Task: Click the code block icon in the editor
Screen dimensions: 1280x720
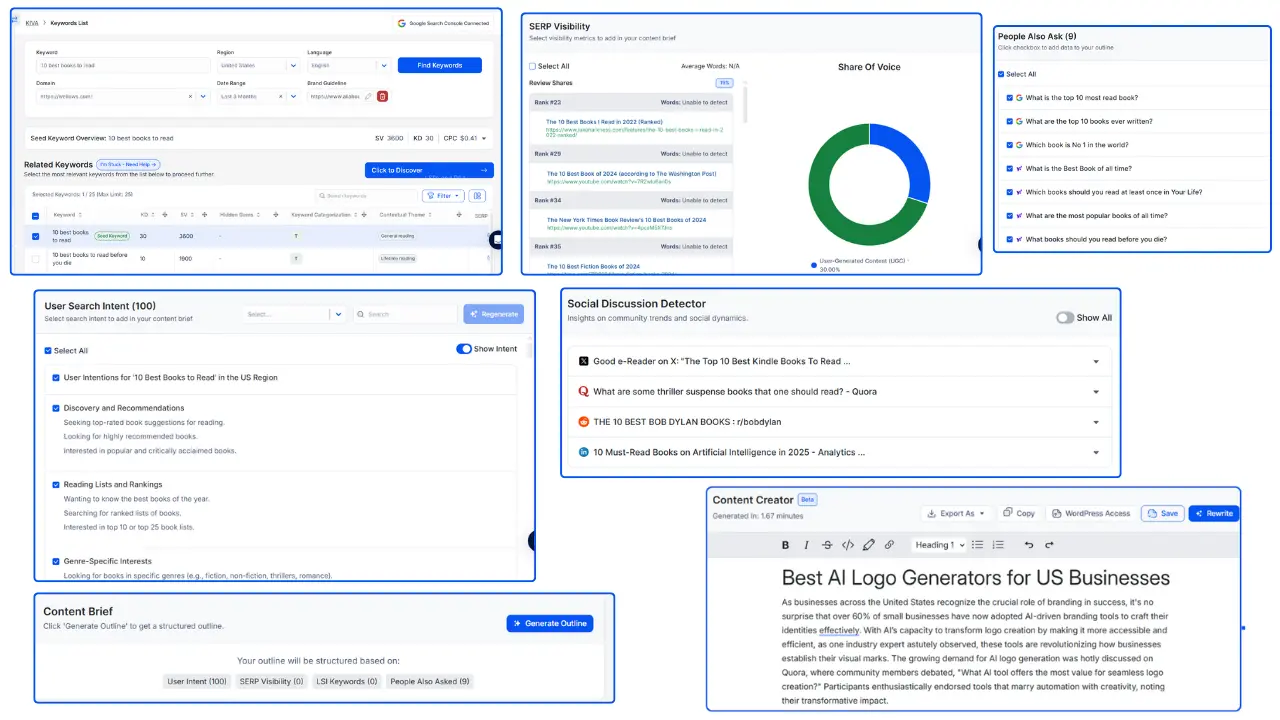Action: pos(848,544)
